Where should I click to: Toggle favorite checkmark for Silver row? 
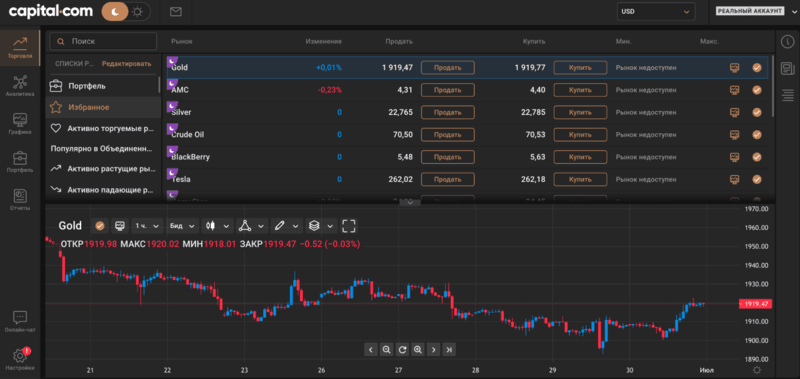[757, 112]
